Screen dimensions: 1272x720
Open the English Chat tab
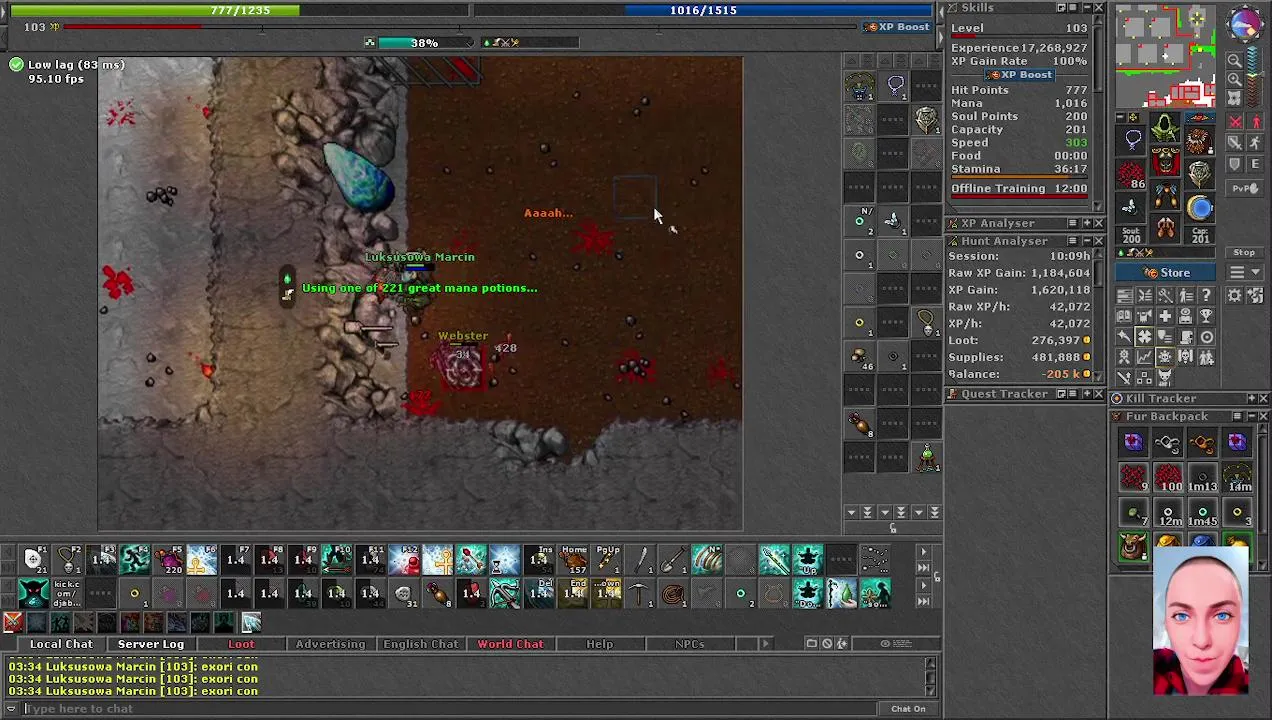pyautogui.click(x=421, y=644)
